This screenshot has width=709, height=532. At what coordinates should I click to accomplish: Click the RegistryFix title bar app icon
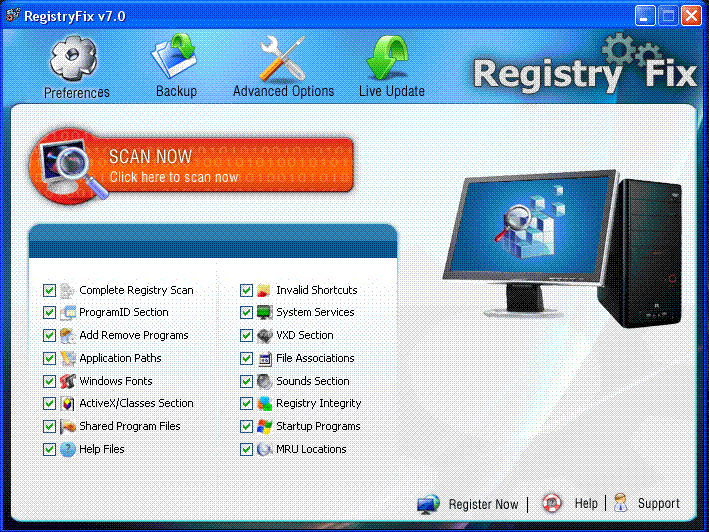(13, 15)
